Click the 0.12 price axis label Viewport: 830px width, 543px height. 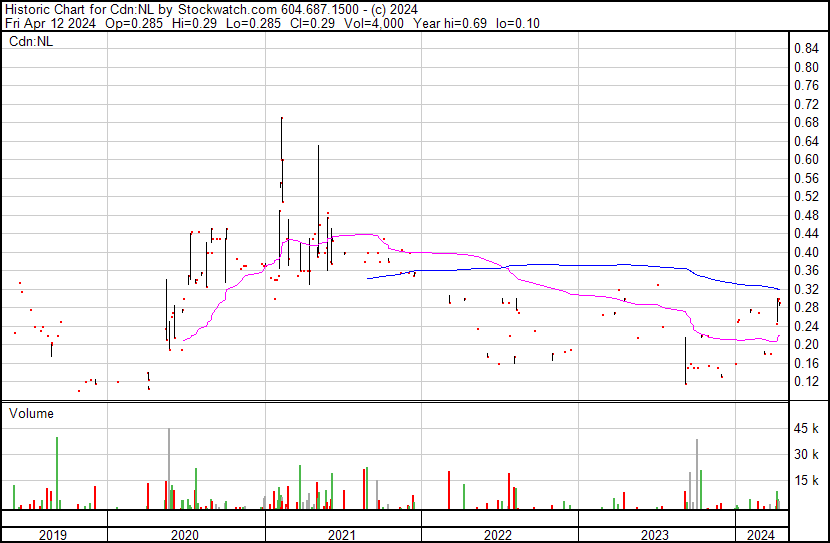point(806,382)
